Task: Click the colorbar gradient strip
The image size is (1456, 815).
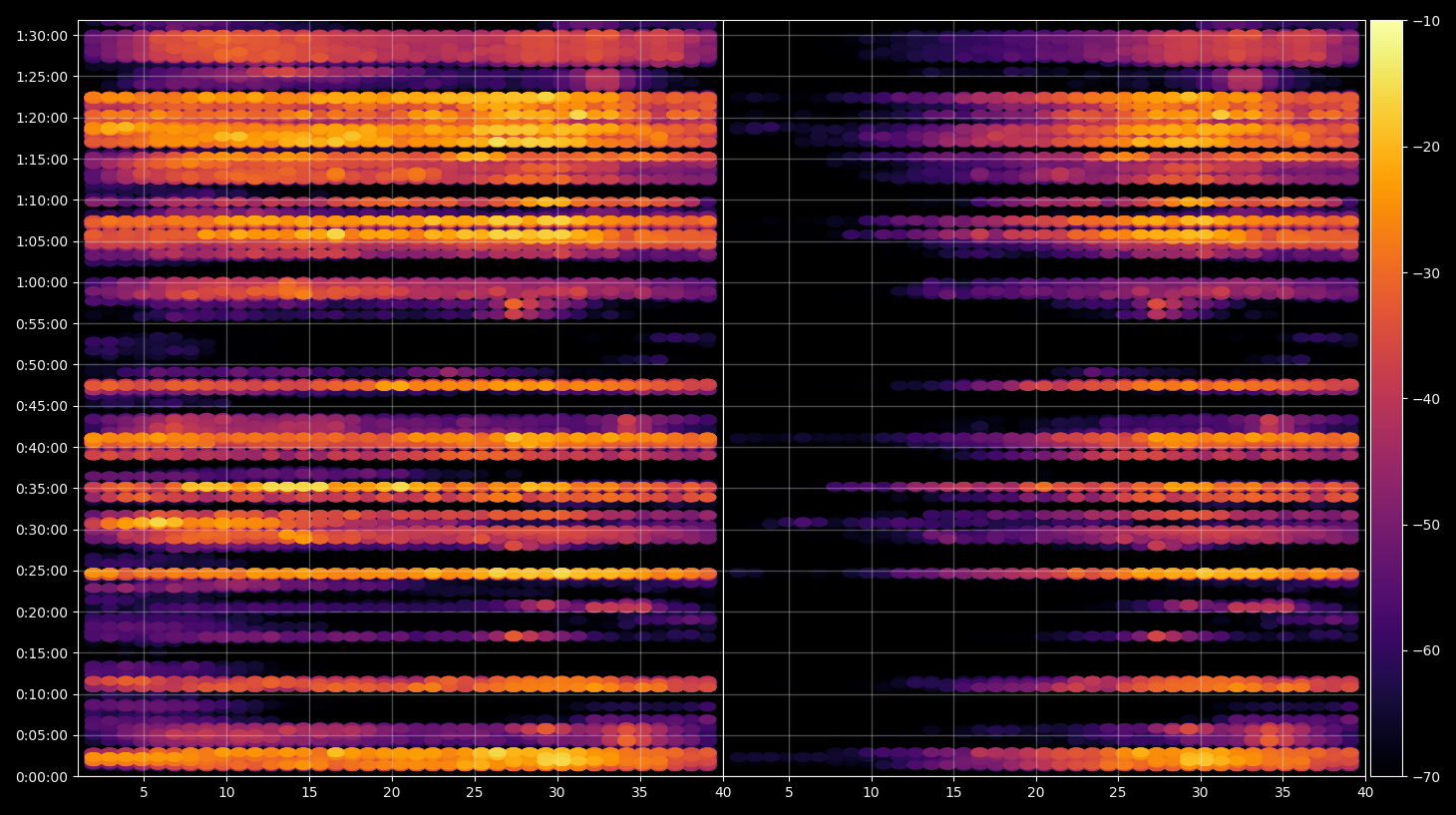Action: click(1386, 398)
